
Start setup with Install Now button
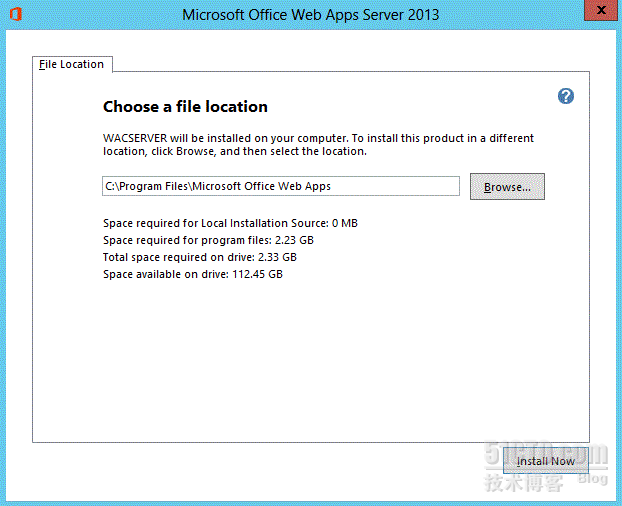coord(545,461)
